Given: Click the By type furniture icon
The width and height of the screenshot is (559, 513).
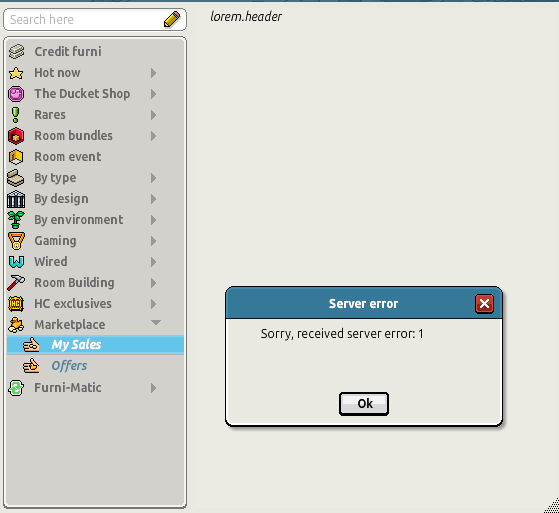Looking at the screenshot, I should [16, 178].
